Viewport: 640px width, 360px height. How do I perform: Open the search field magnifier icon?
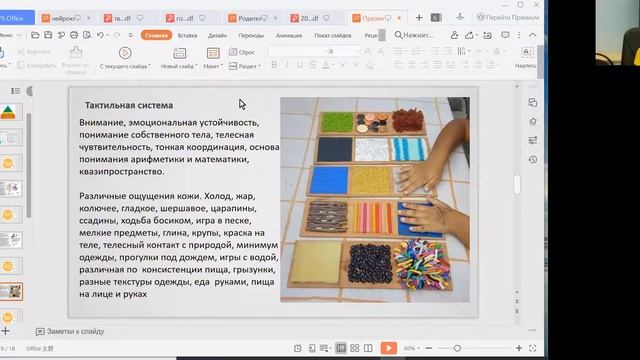(398, 35)
